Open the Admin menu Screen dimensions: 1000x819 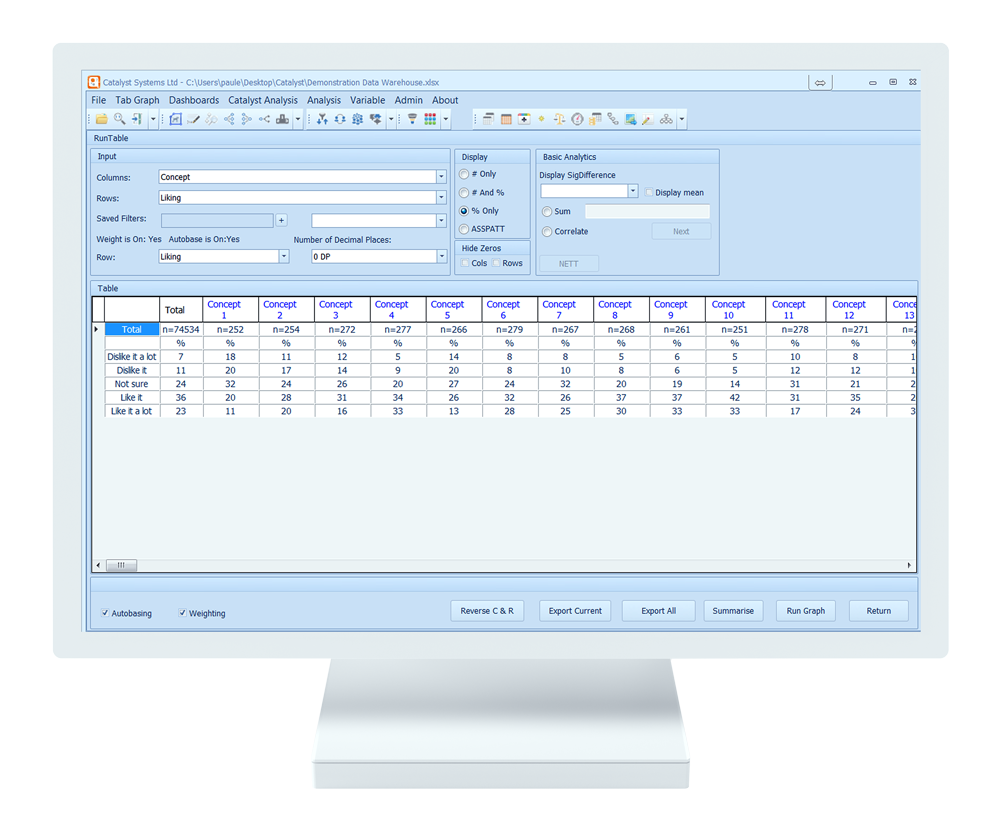point(409,100)
